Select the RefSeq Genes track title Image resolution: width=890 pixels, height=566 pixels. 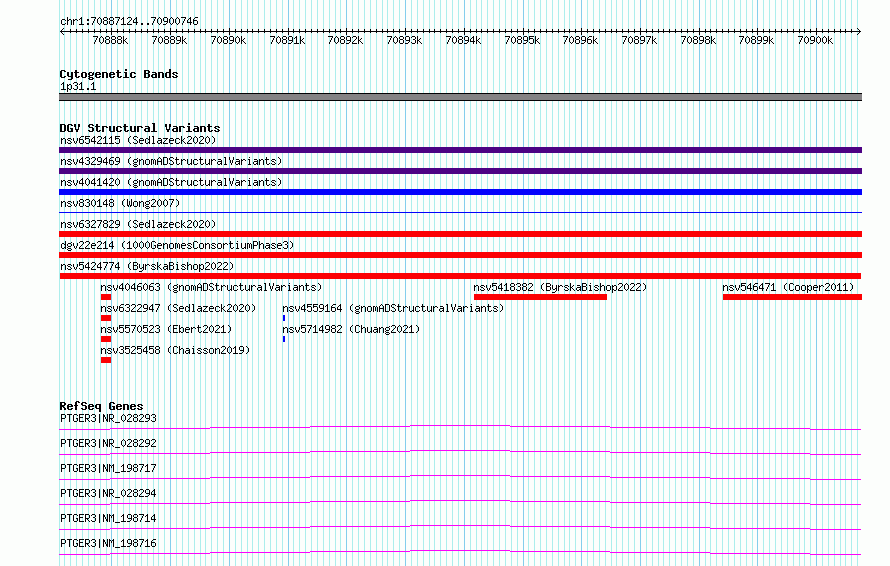(101, 406)
